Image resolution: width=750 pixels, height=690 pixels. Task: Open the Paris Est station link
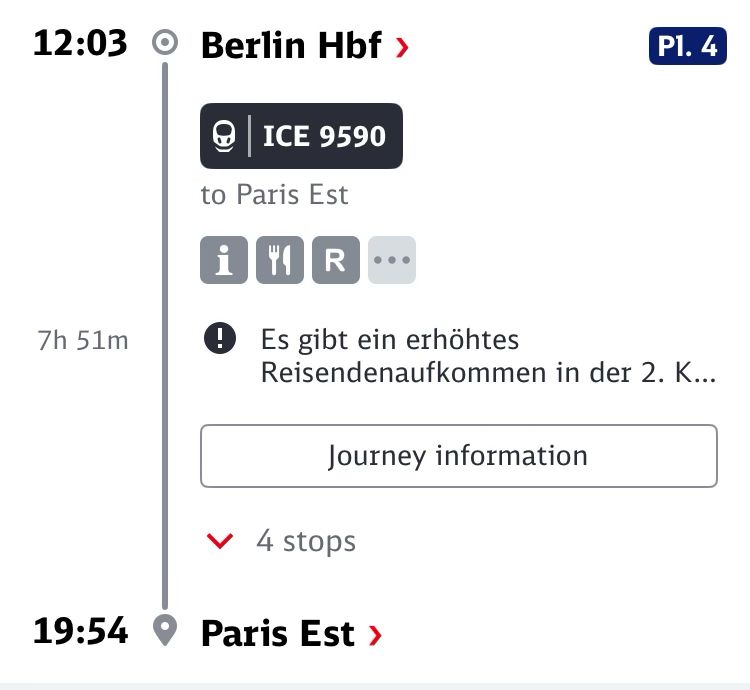[278, 634]
